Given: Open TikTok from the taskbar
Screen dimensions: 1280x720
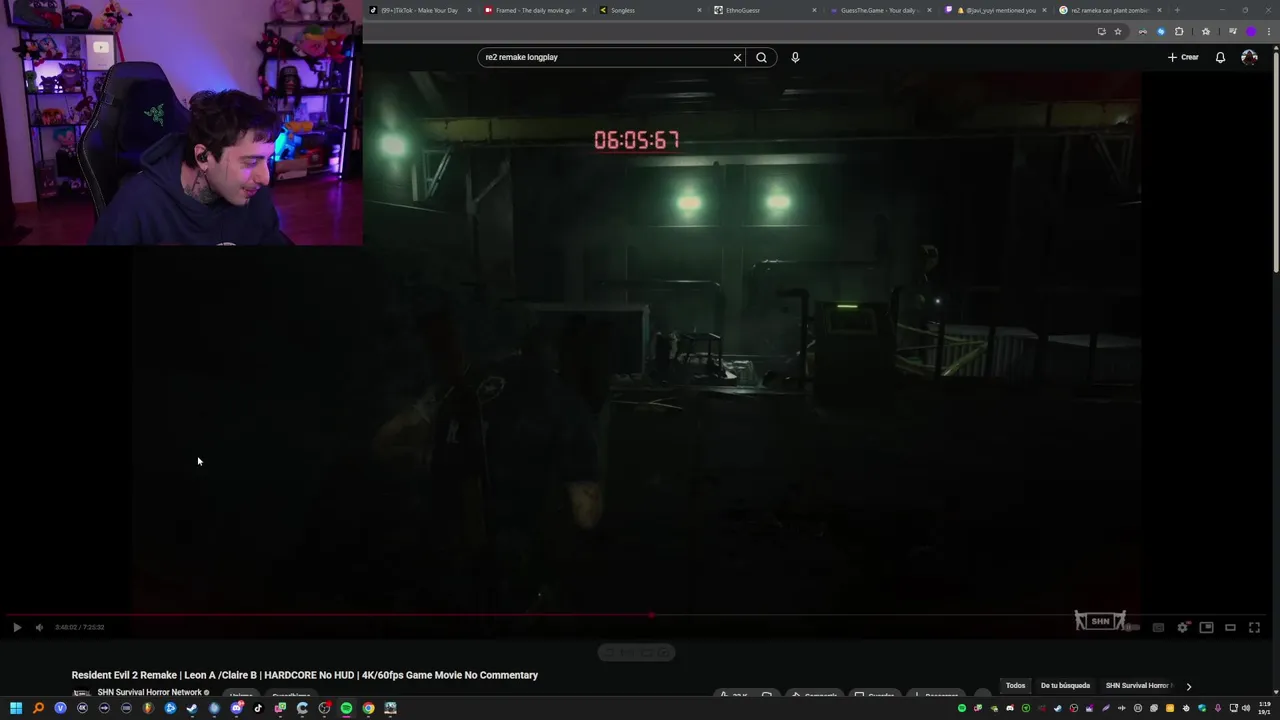Looking at the screenshot, I should (x=258, y=708).
